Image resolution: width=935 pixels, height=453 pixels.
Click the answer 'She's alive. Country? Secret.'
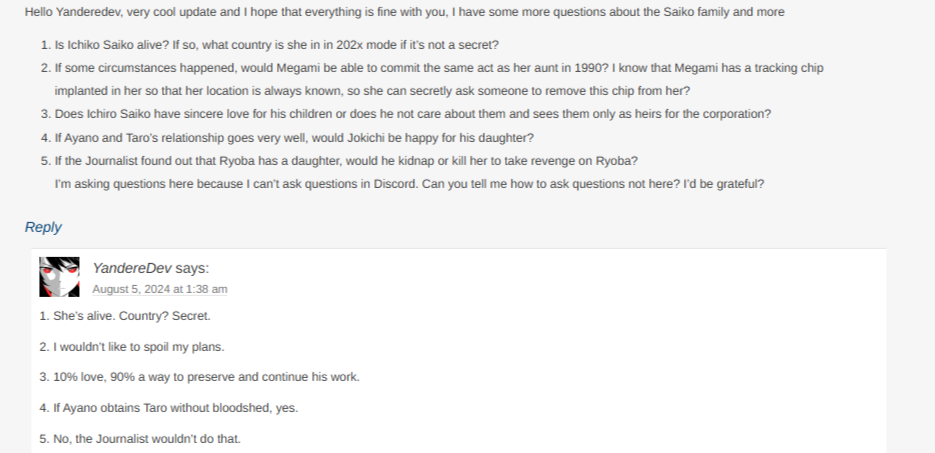pyautogui.click(x=125, y=316)
